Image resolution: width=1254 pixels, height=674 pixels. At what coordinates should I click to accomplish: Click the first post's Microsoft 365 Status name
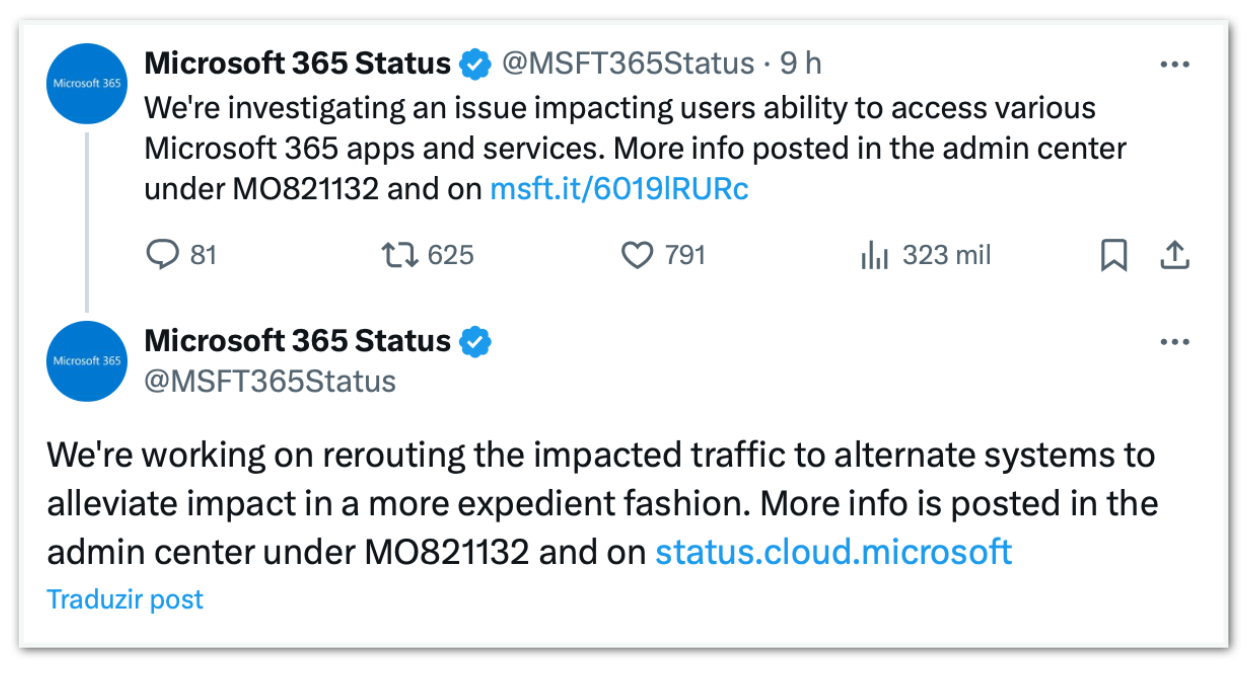298,64
